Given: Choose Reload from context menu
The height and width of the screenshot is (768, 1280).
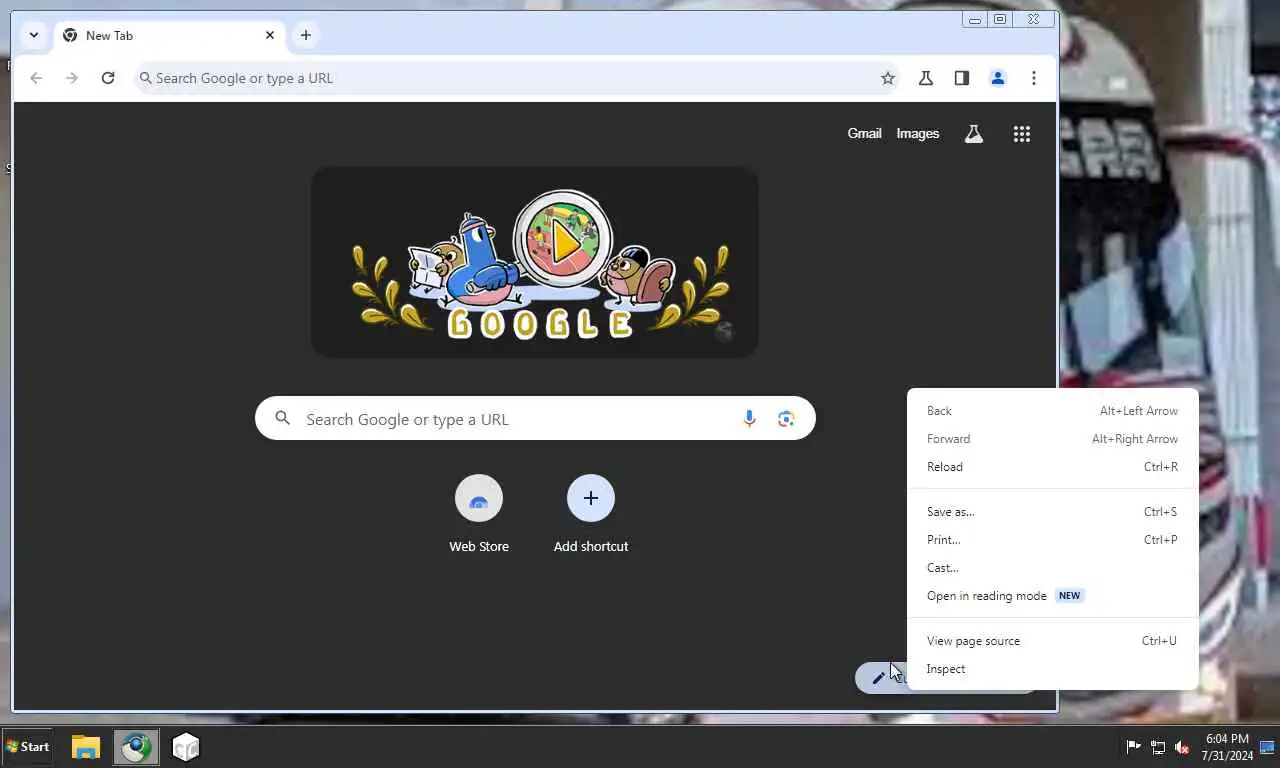Looking at the screenshot, I should click(x=1052, y=467).
